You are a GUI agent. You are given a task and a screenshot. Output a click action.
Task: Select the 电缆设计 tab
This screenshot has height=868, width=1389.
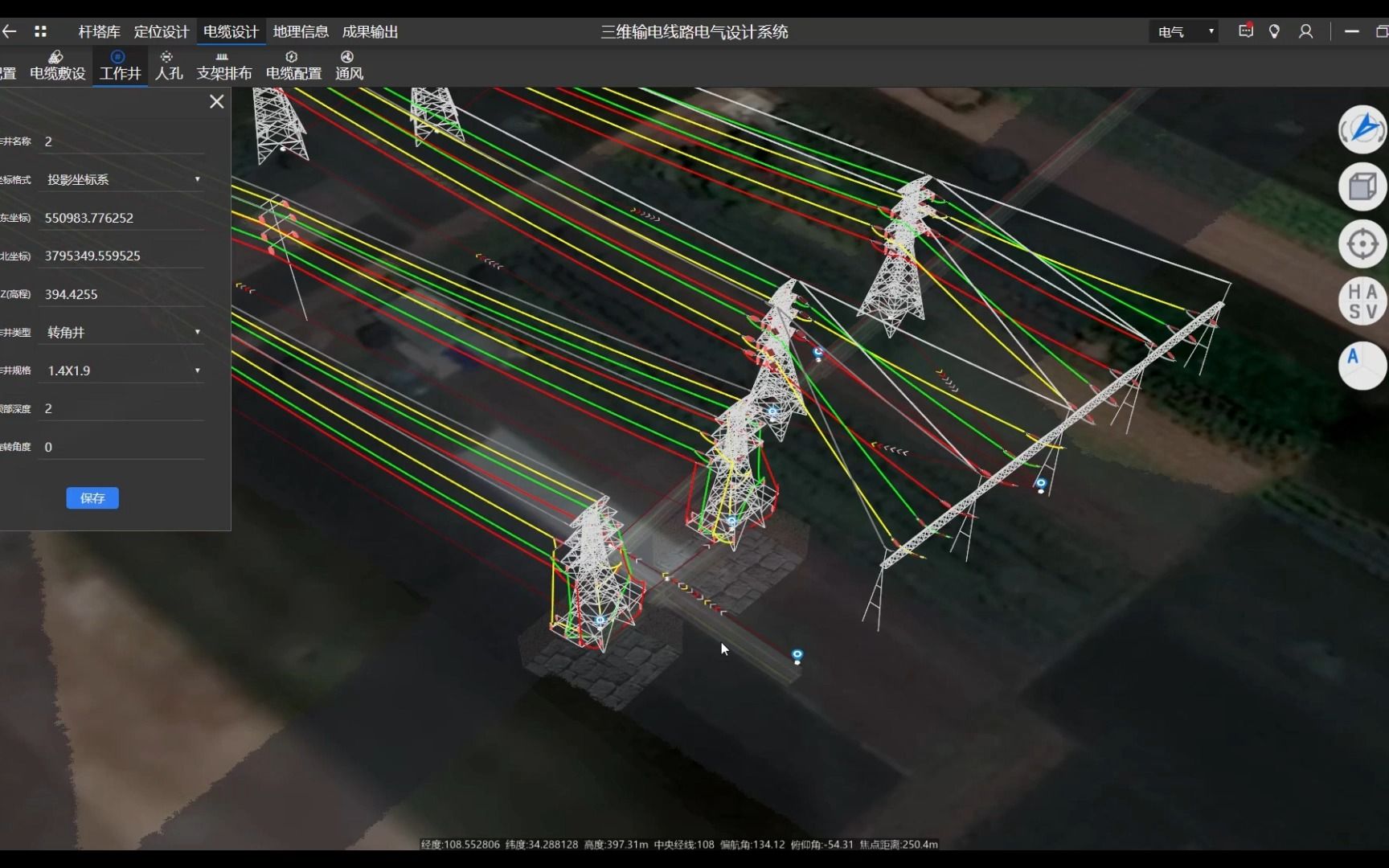231,32
